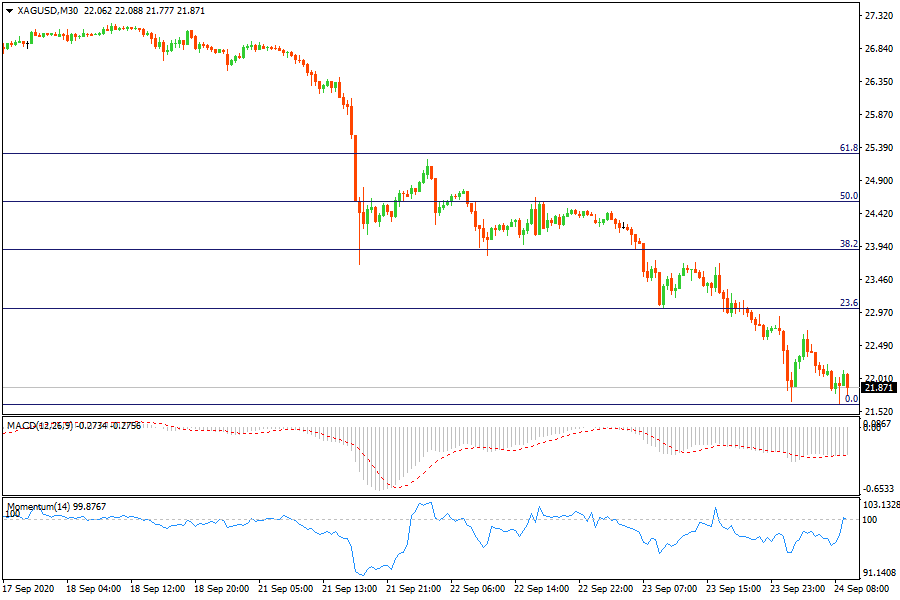The height and width of the screenshot is (600, 900).
Task: Select the 0.0 Fibonacci level label
Action: tap(851, 398)
